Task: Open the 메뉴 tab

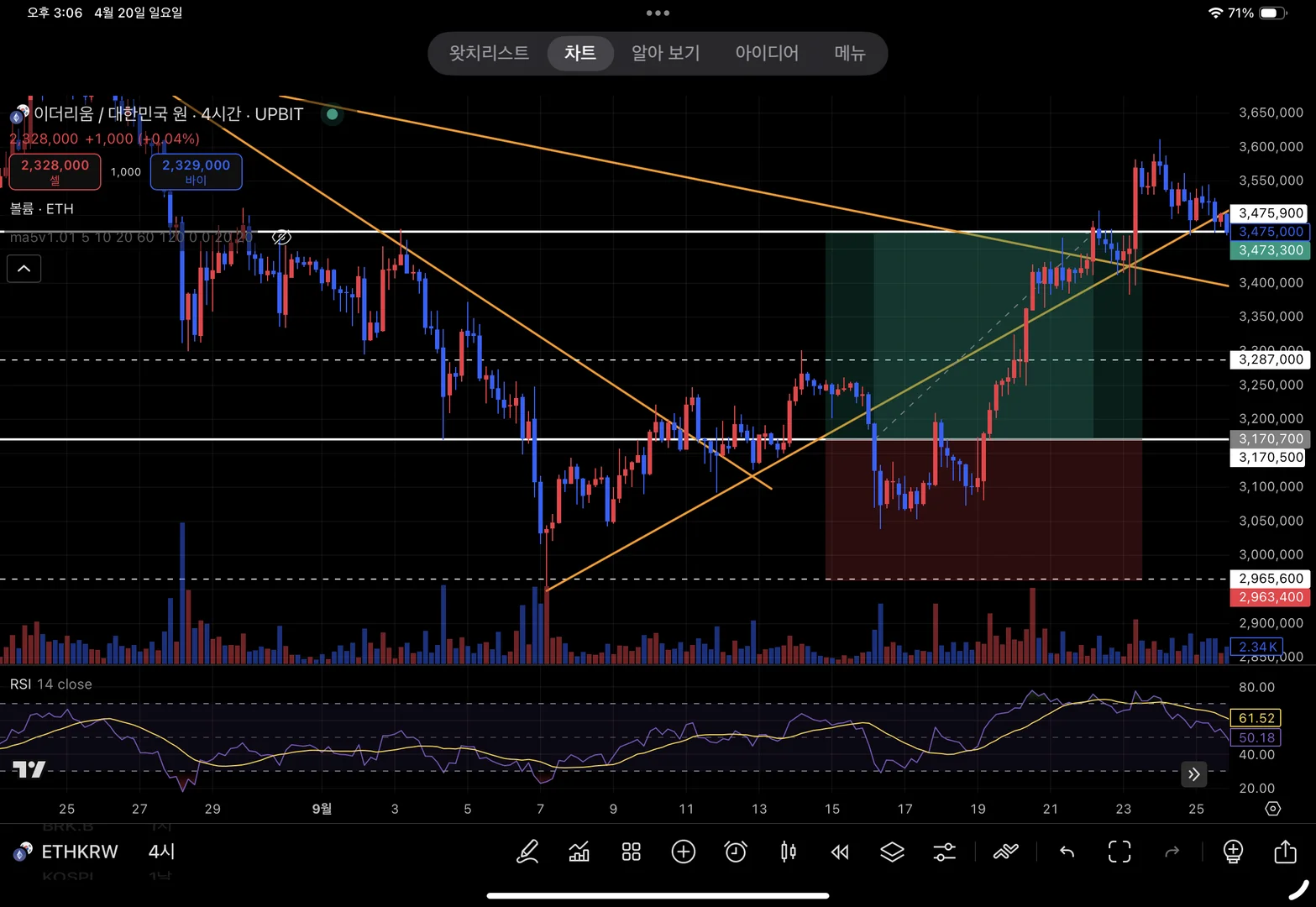Action: tap(850, 53)
